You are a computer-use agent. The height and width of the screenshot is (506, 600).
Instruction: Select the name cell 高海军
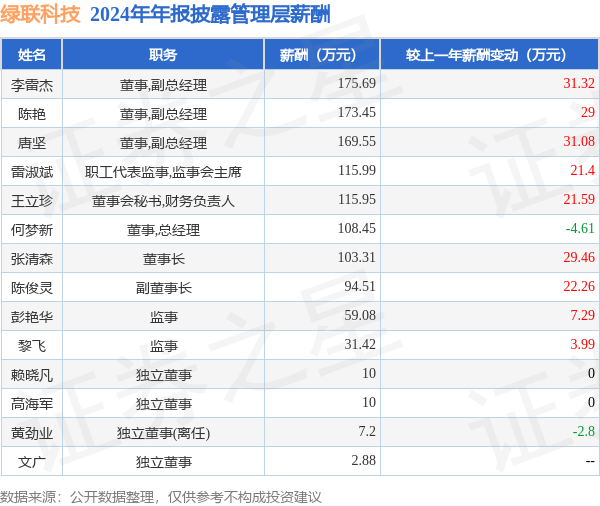pyautogui.click(x=31, y=404)
